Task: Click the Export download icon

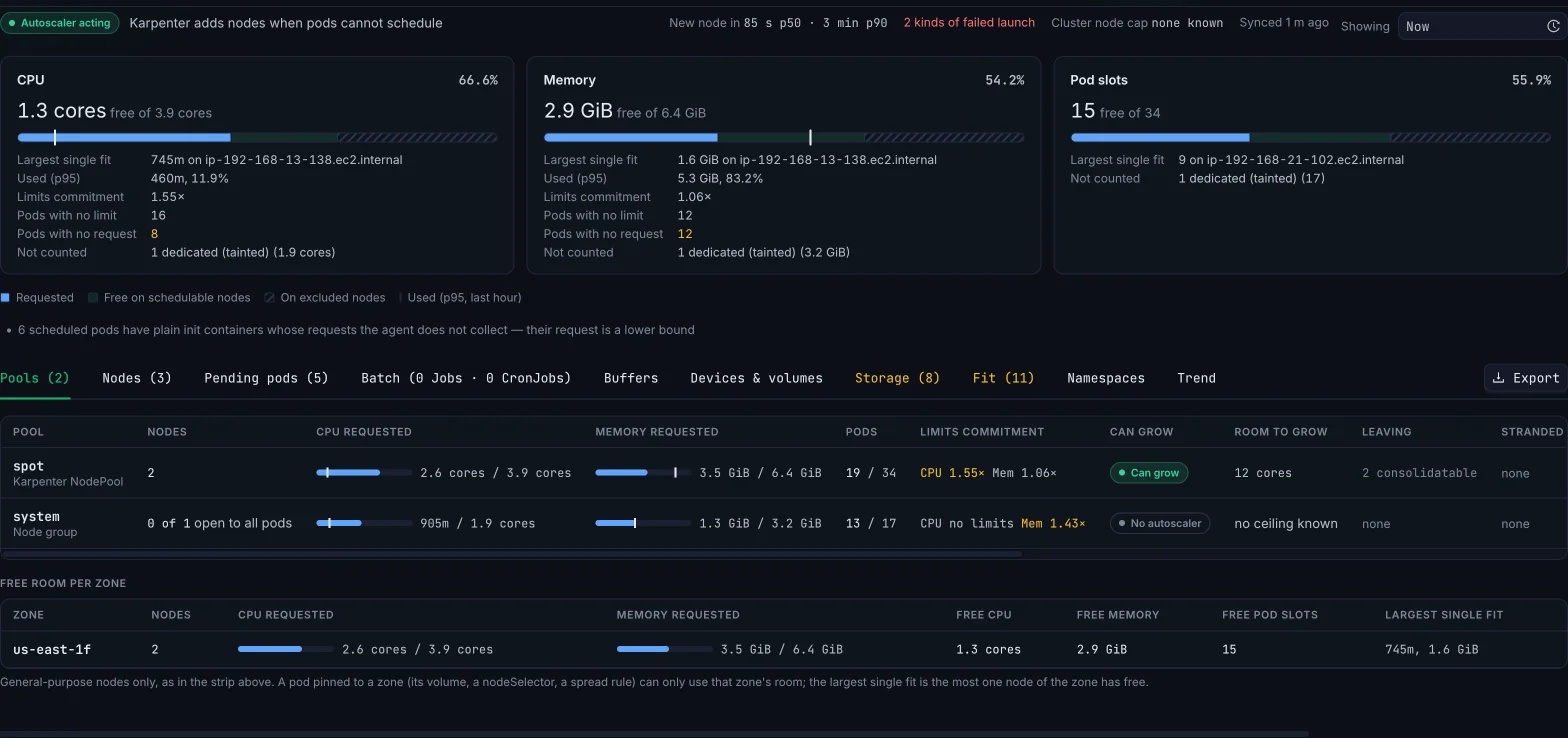Action: click(1498, 378)
